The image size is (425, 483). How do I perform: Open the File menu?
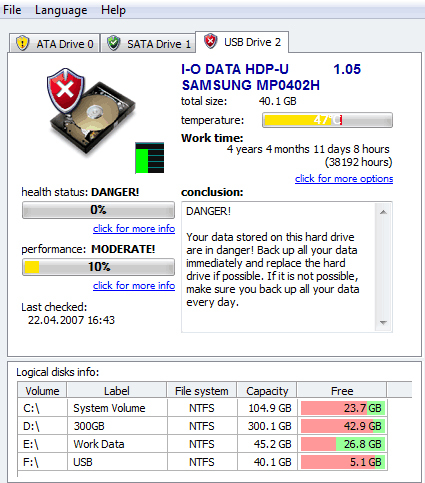12,10
